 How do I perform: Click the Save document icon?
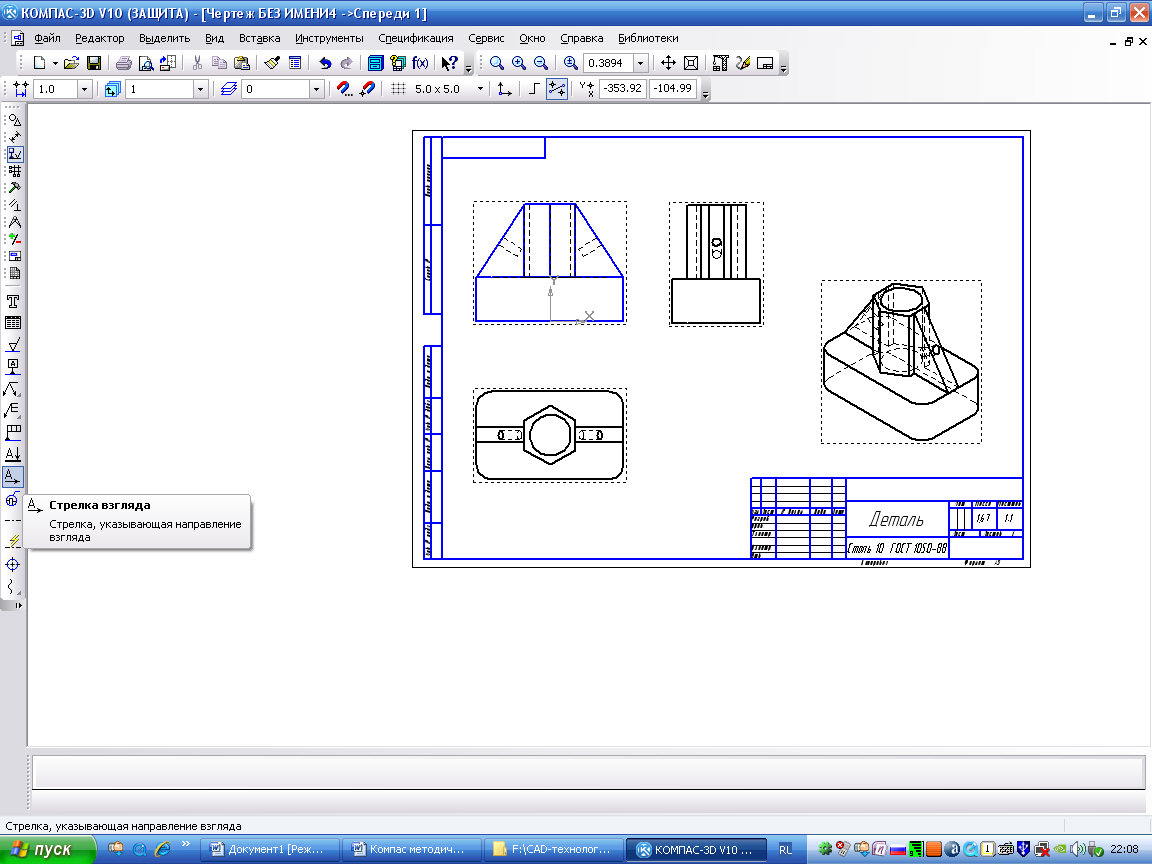(x=93, y=63)
